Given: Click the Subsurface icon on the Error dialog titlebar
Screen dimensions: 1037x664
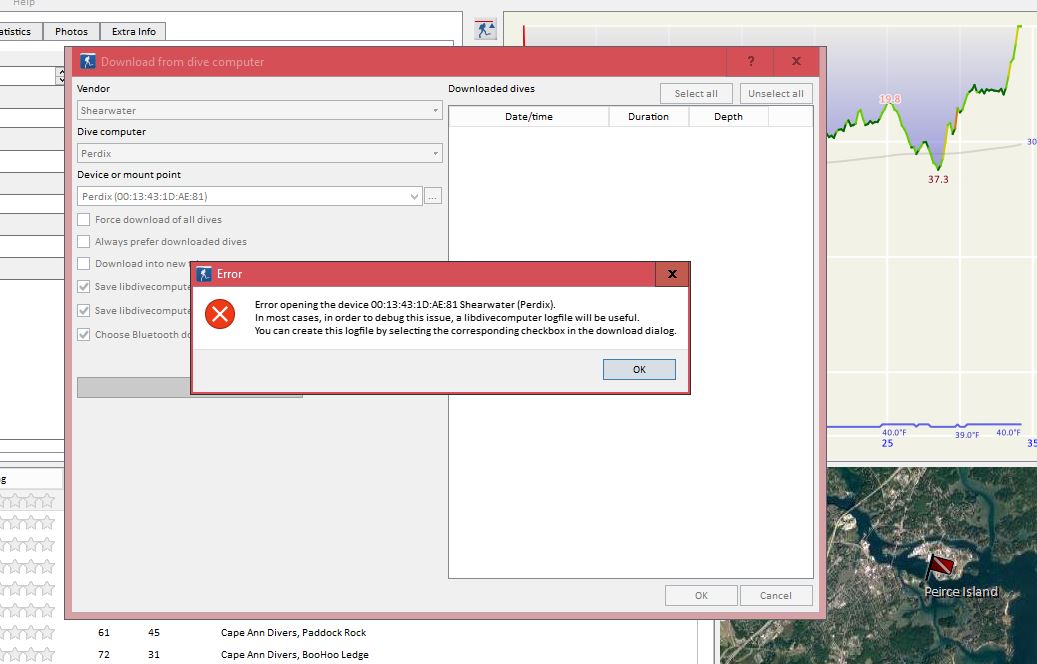Looking at the screenshot, I should [204, 273].
